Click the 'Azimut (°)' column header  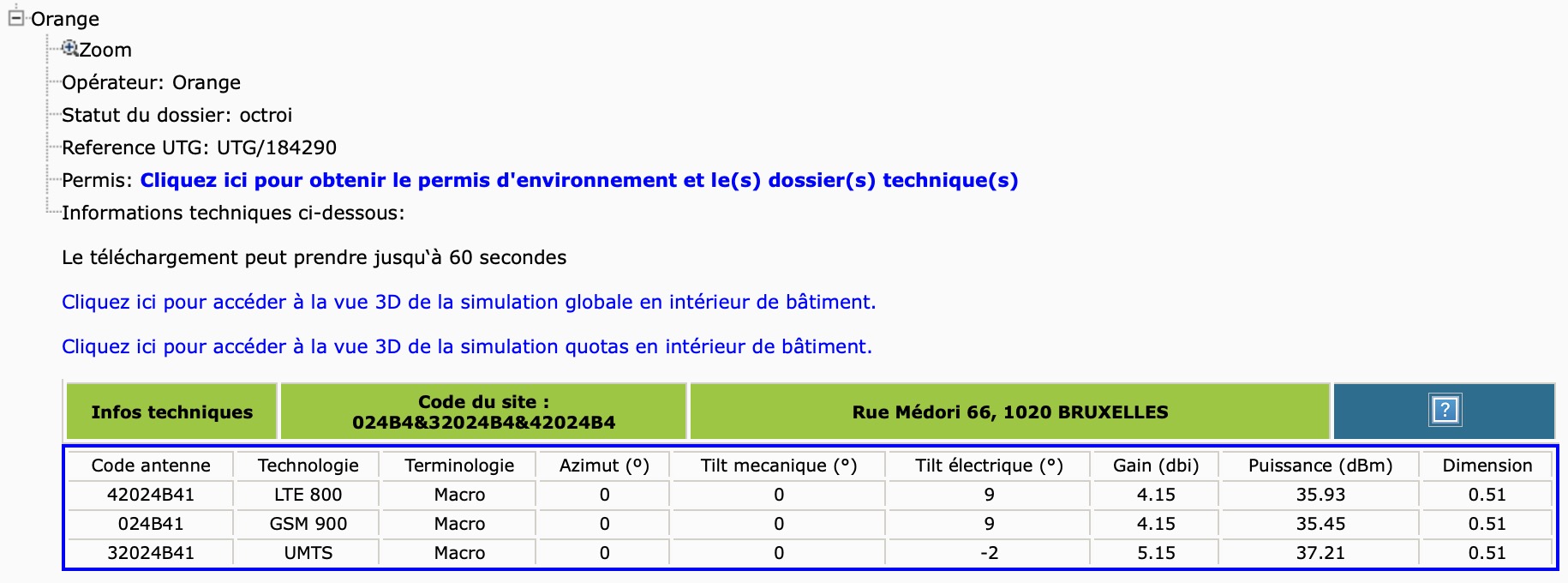click(x=604, y=466)
